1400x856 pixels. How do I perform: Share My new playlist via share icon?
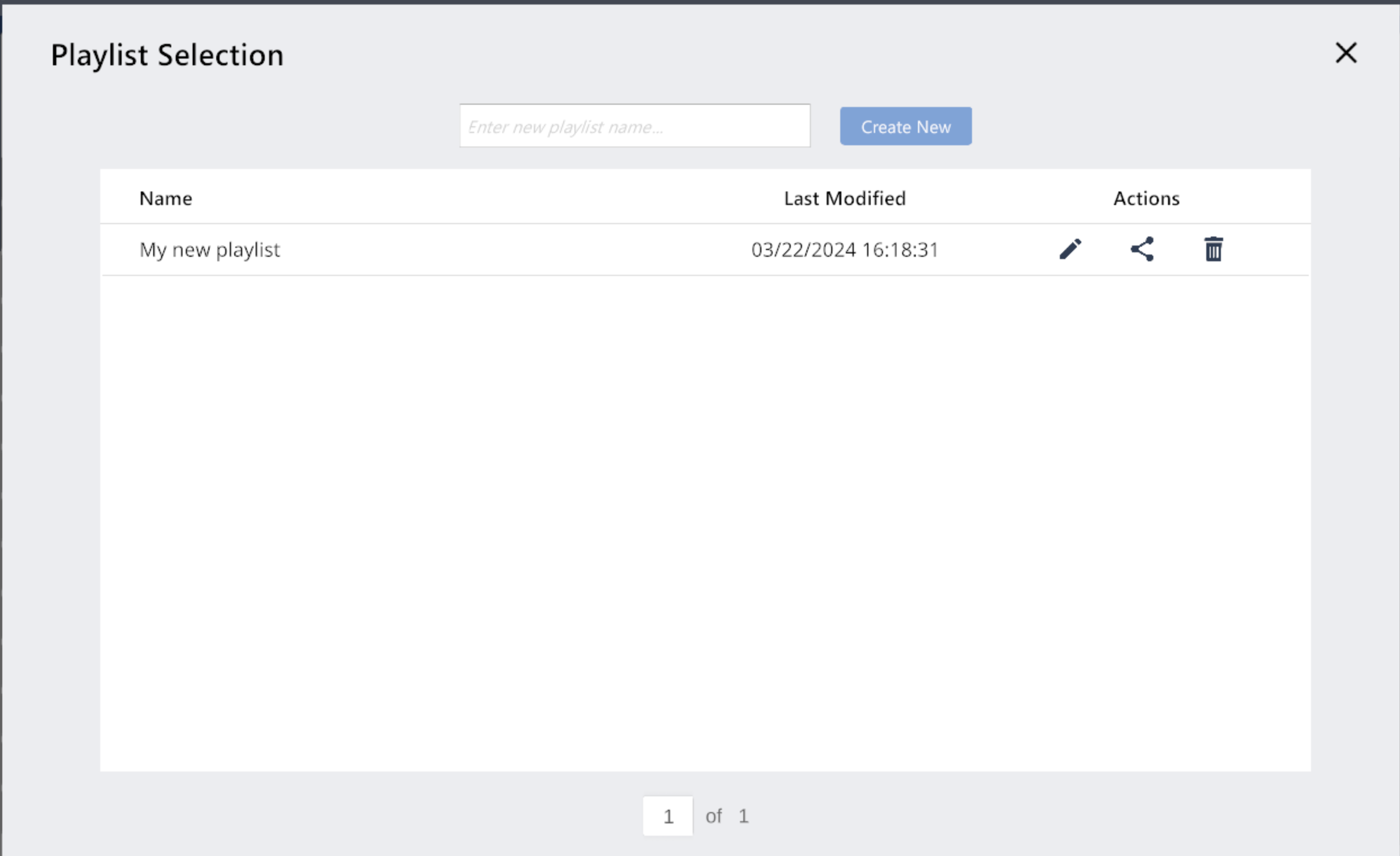(x=1142, y=249)
